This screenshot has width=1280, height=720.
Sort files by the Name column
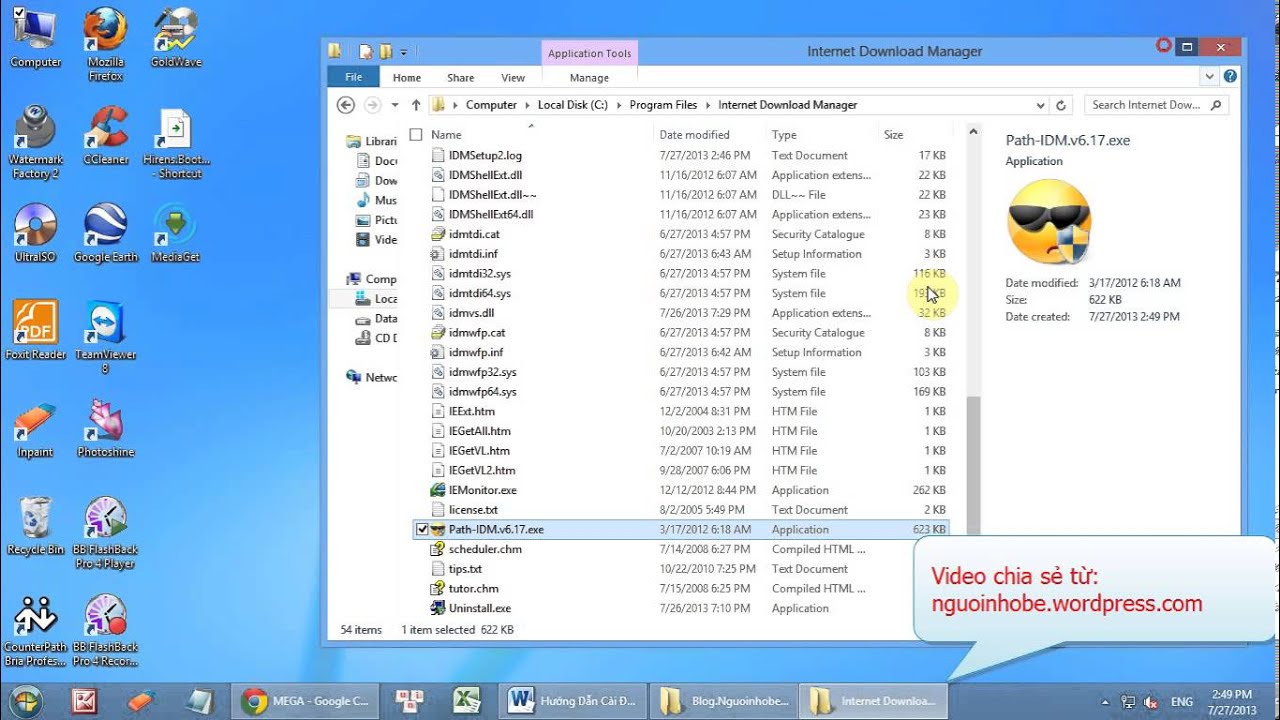(x=446, y=135)
